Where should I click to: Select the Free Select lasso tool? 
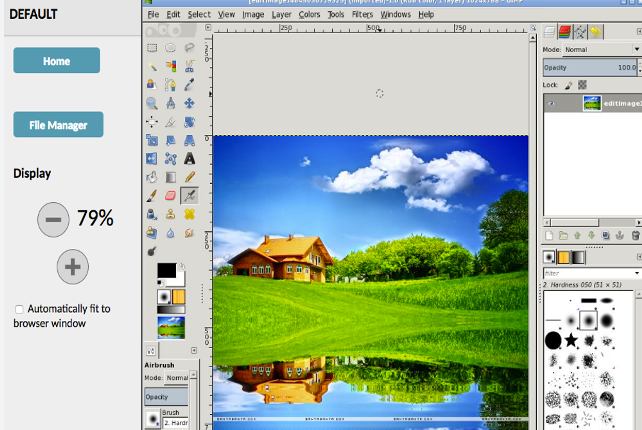coord(189,48)
